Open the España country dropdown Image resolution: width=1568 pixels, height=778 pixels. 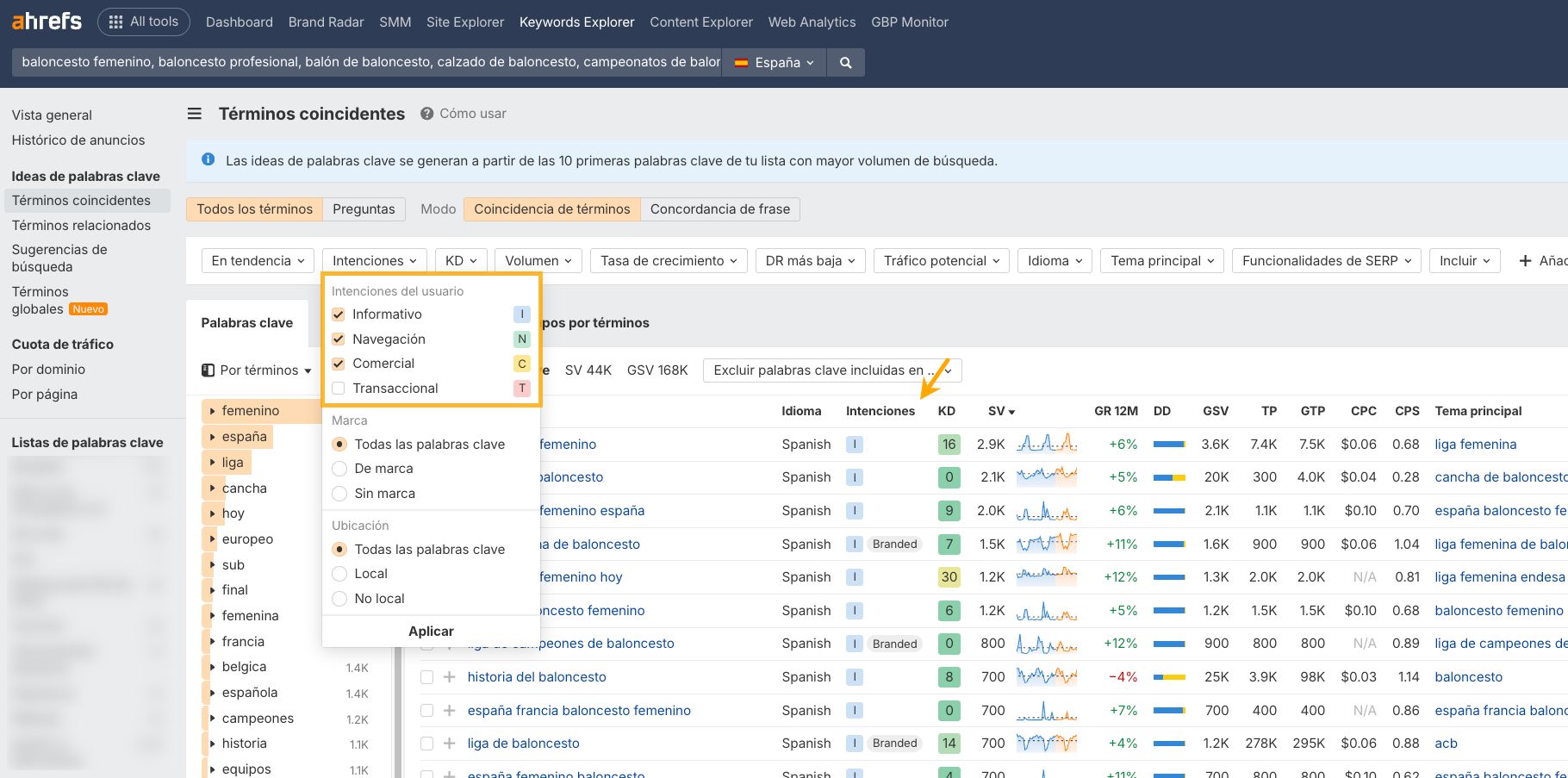pos(774,63)
